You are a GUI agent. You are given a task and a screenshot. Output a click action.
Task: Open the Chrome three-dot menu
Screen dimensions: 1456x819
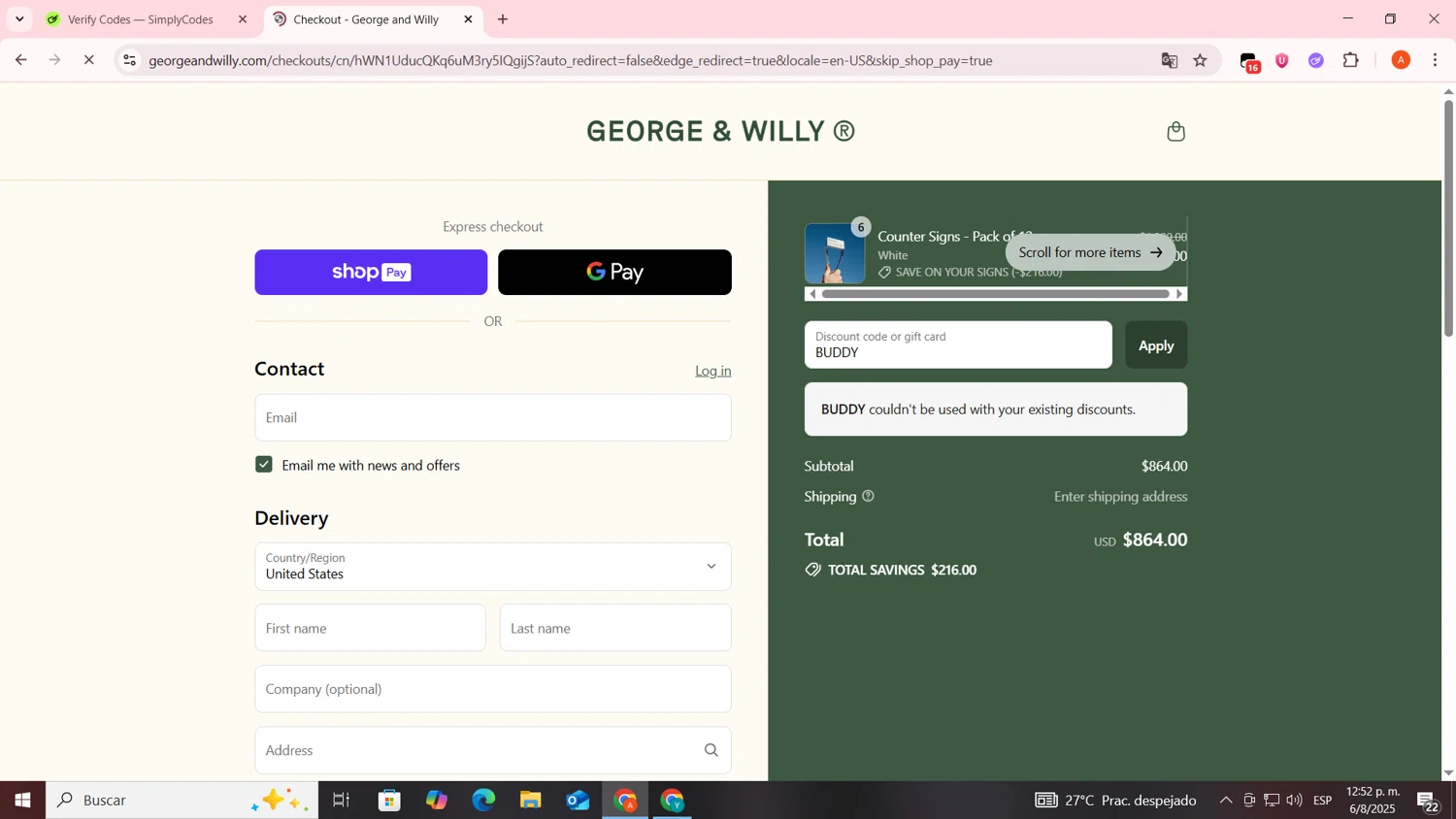pos(1436,60)
